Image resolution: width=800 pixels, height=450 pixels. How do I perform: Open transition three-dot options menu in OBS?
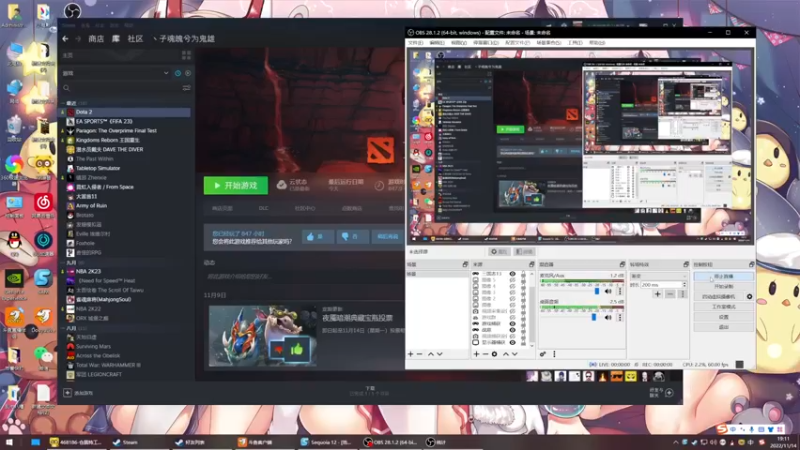pos(682,294)
